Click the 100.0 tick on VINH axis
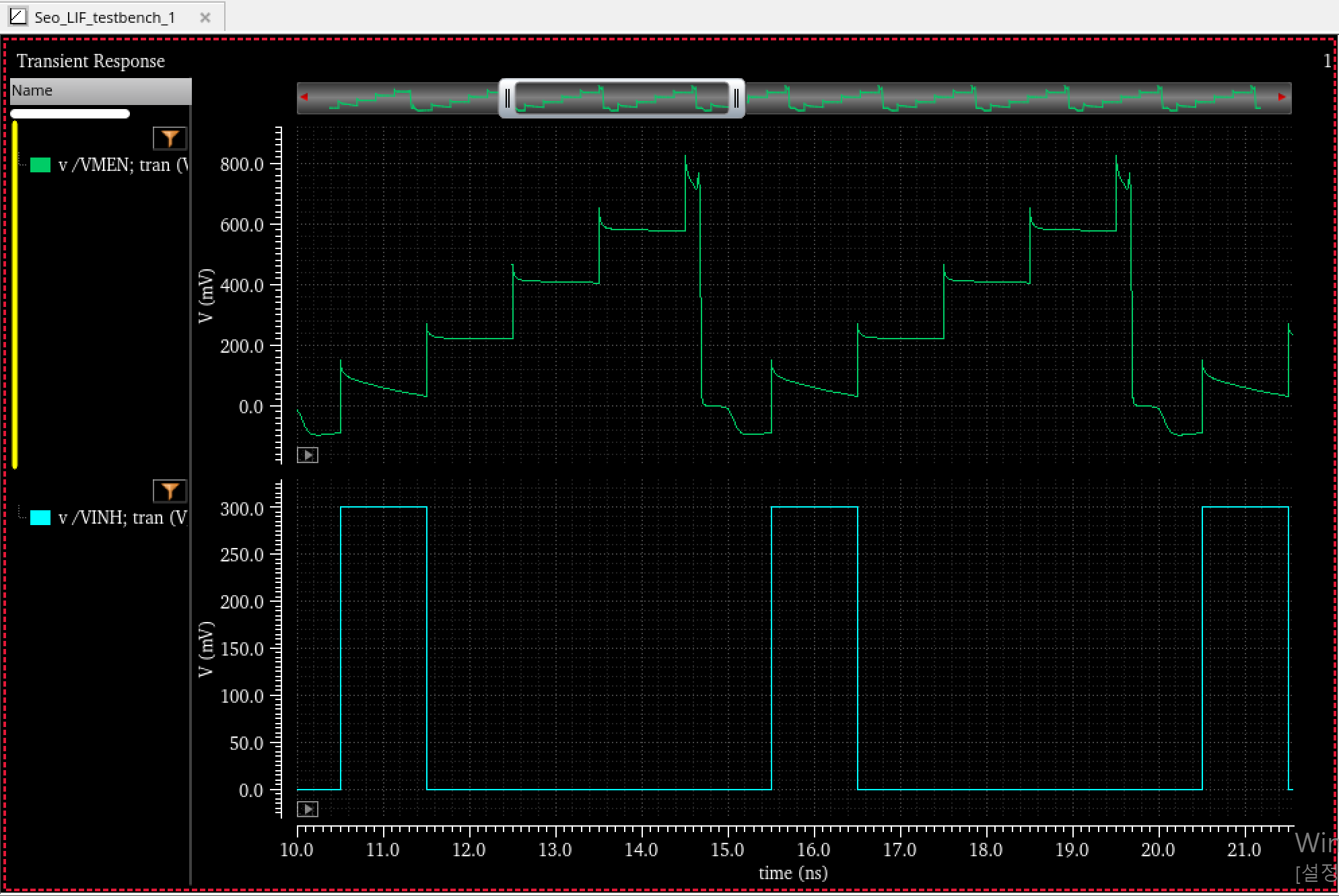 click(242, 696)
